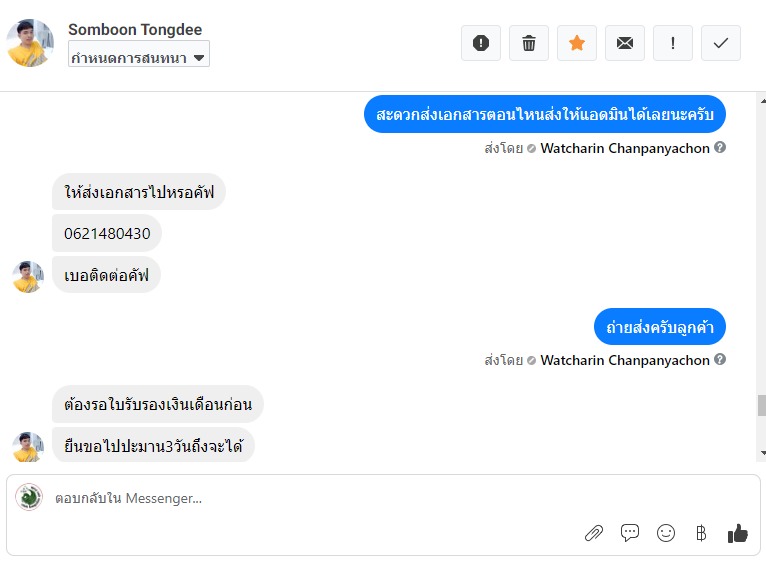Send a thumbs-up like
766x565 pixels.
click(x=738, y=533)
